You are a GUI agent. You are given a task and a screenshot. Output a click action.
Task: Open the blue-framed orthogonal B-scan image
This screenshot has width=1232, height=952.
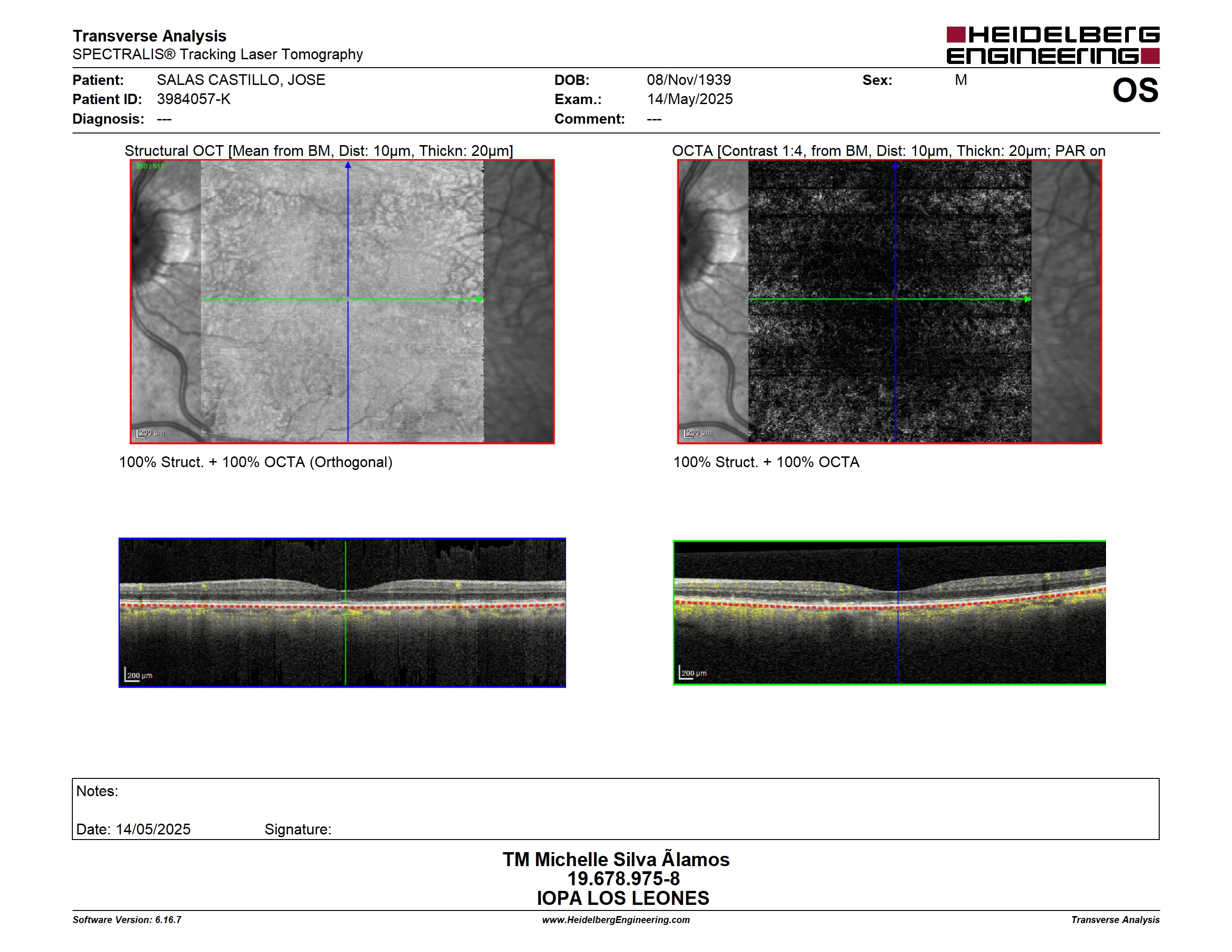pyautogui.click(x=343, y=612)
